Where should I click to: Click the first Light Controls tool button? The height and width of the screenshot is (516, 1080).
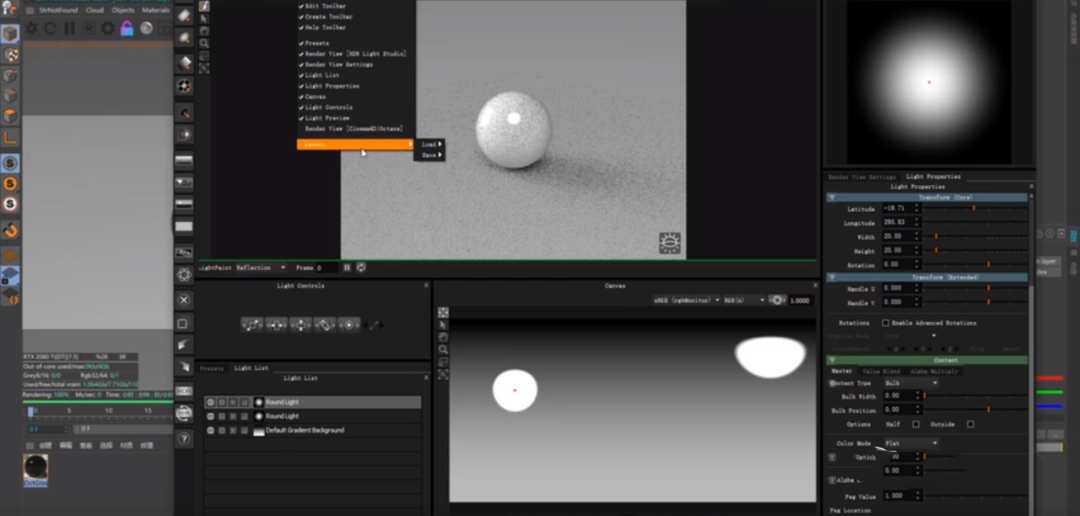(x=251, y=324)
